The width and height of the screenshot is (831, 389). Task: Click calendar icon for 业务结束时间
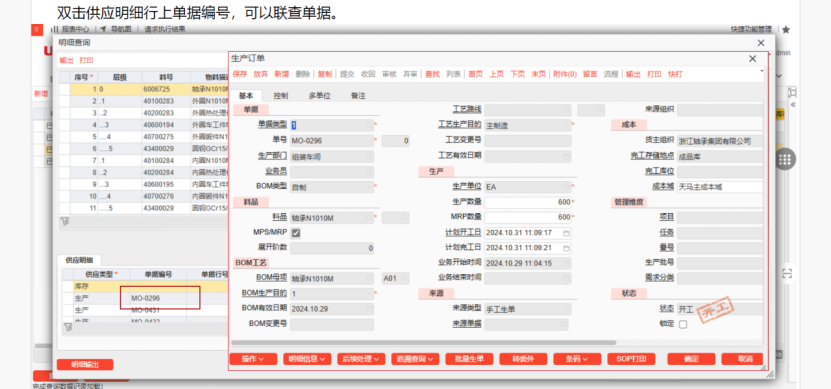point(567,278)
